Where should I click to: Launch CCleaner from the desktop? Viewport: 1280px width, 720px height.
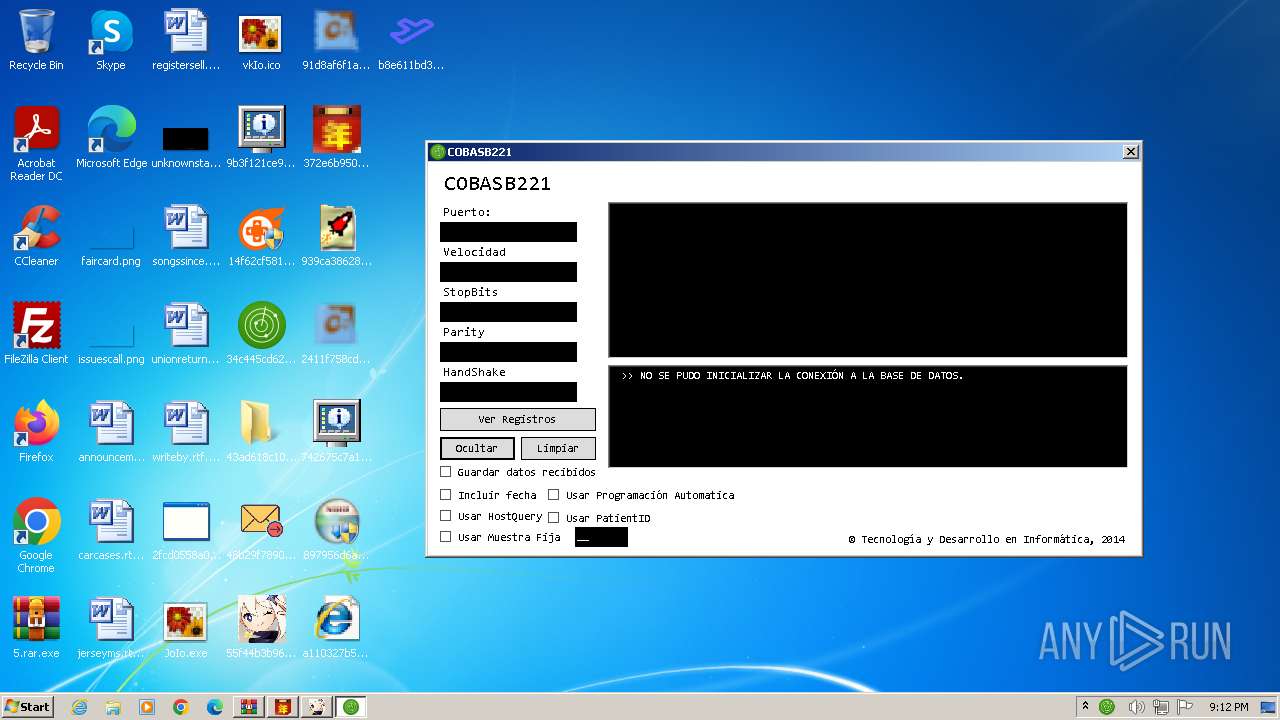(36, 236)
